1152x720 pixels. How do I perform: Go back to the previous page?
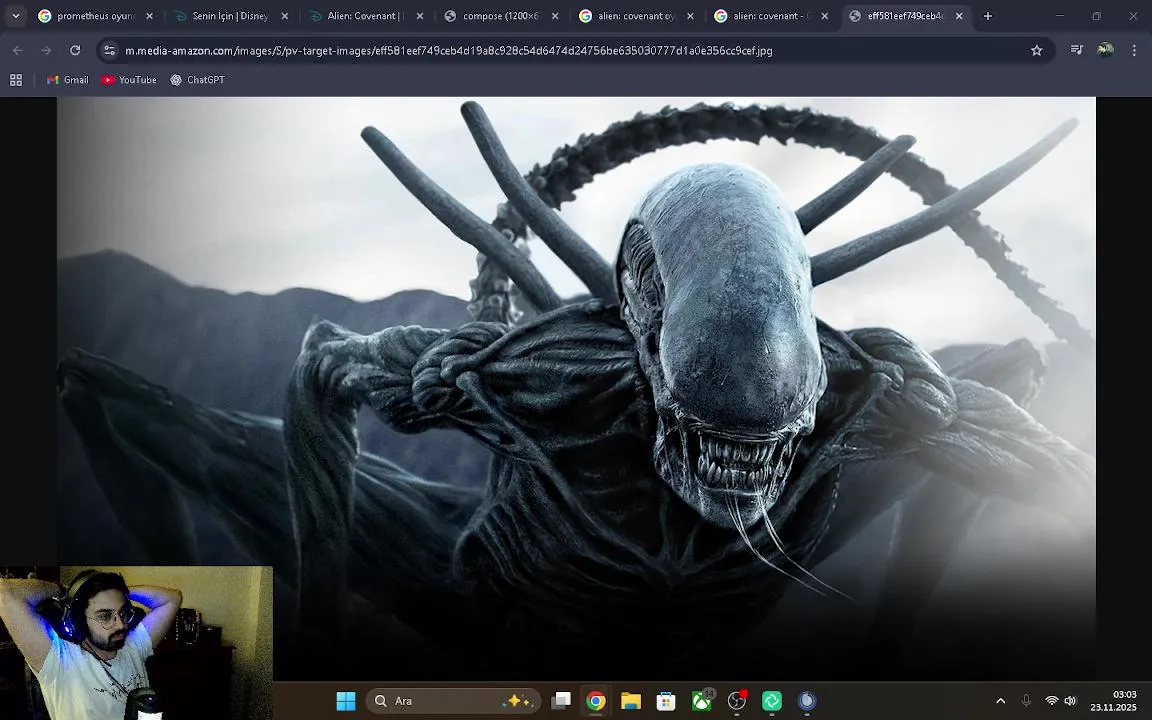tap(18, 50)
